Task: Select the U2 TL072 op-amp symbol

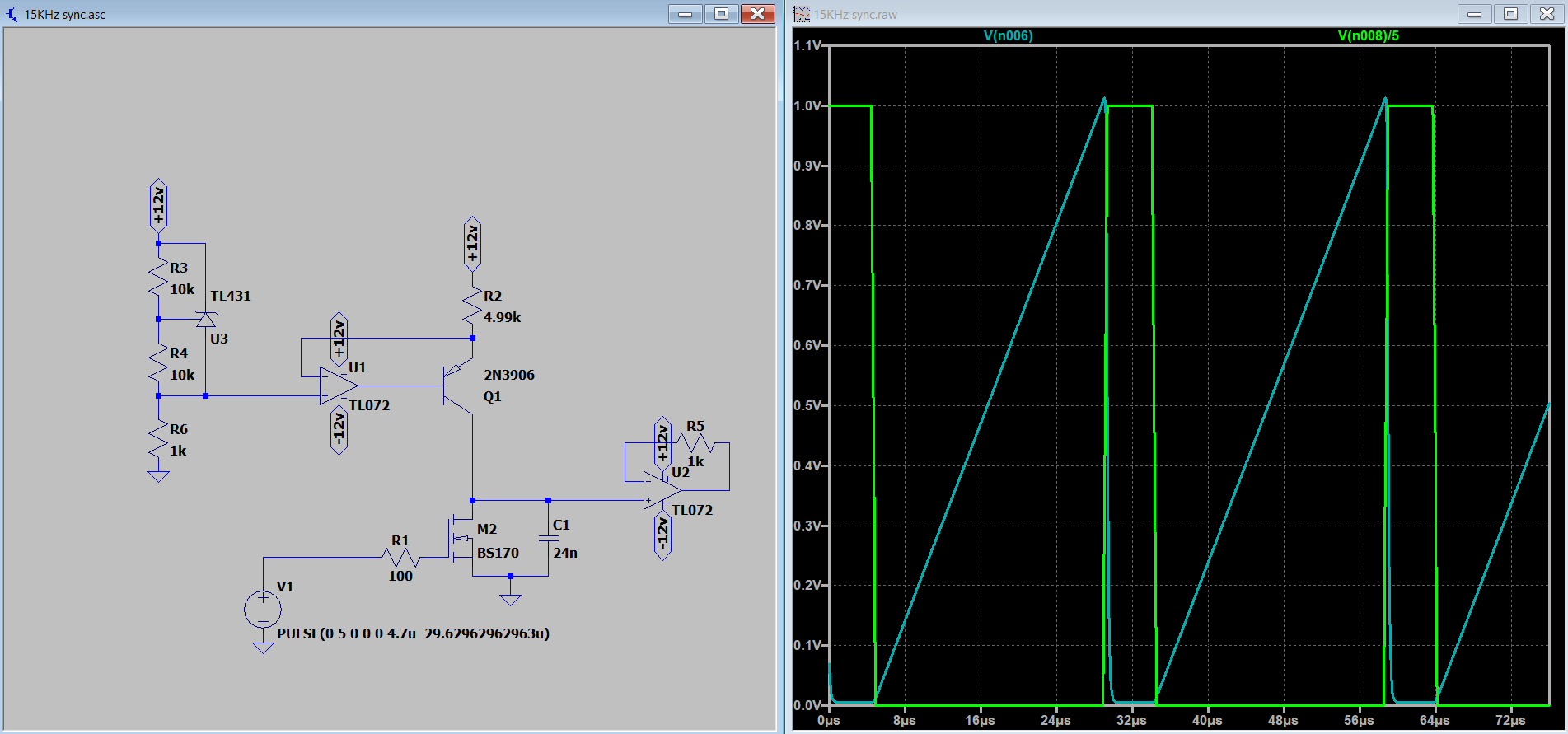Action: (662, 490)
